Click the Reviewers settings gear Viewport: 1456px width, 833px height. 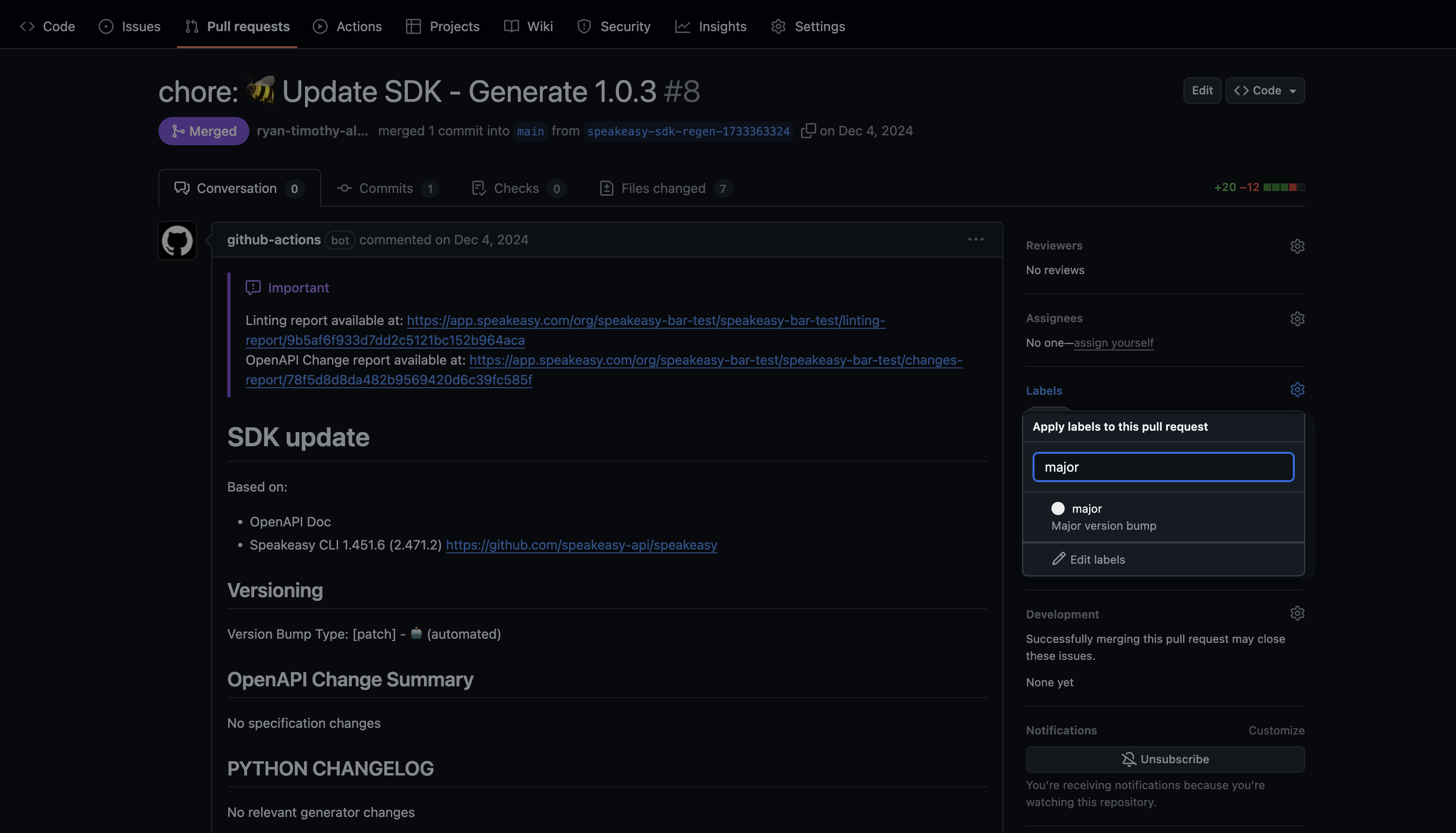[1297, 246]
